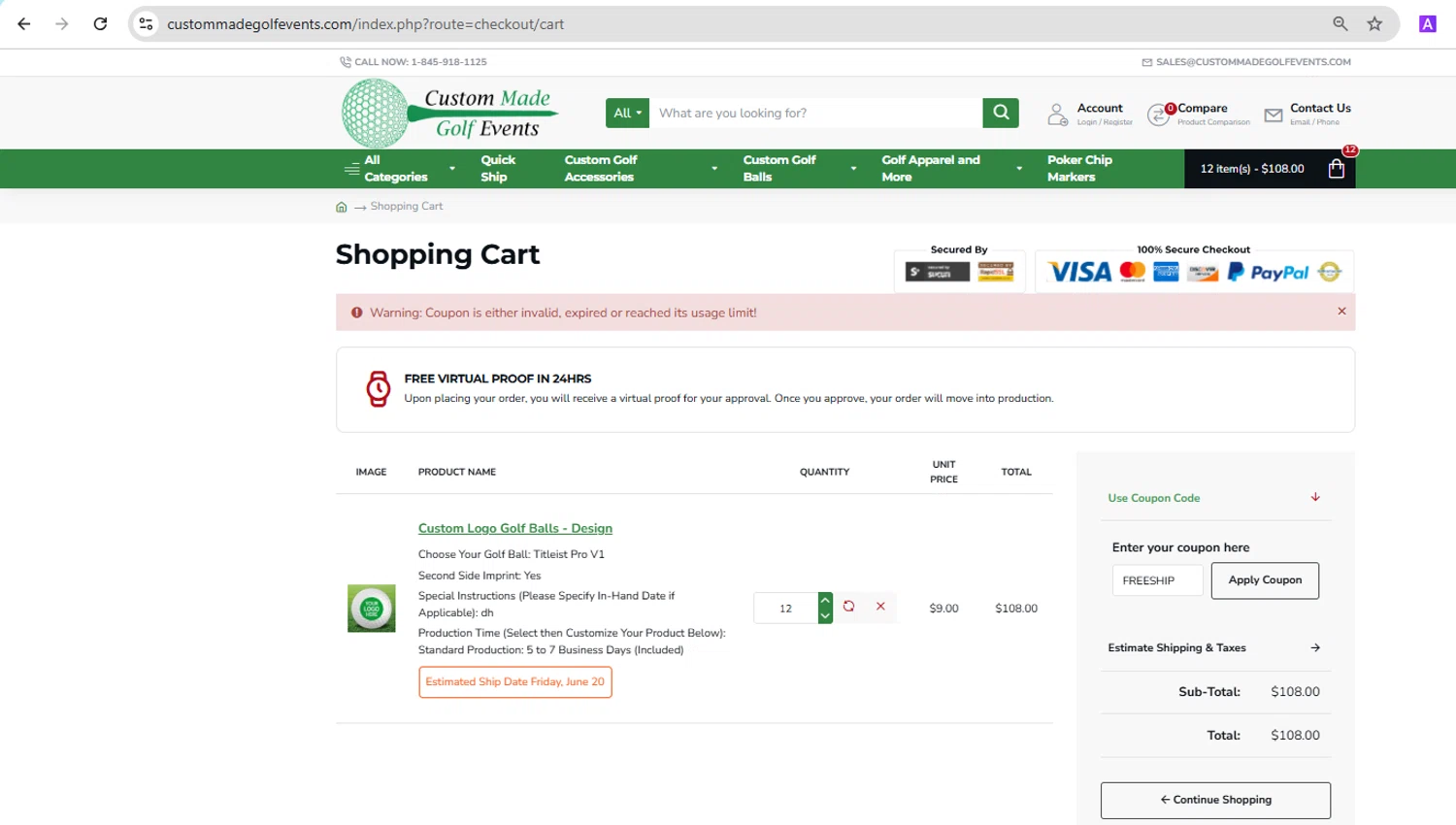Click the account user icon
The width and height of the screenshot is (1456, 825).
coord(1058,115)
